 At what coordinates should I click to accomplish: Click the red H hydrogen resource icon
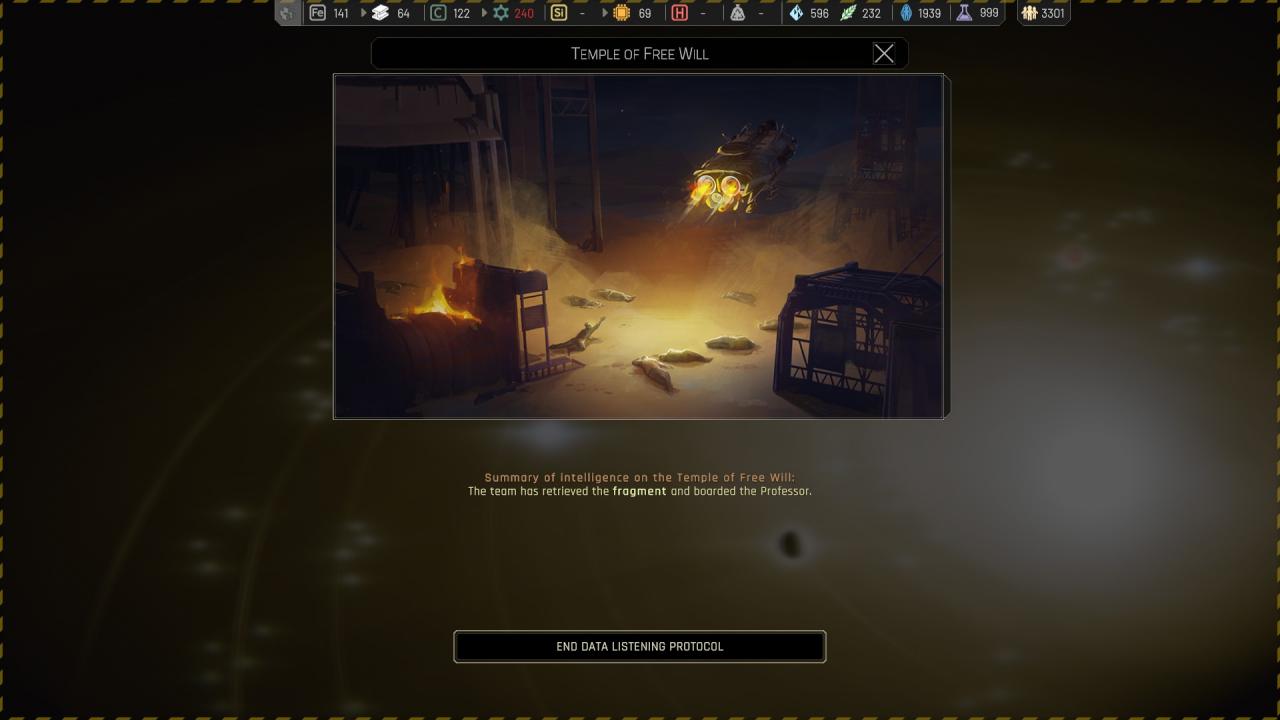click(x=680, y=13)
